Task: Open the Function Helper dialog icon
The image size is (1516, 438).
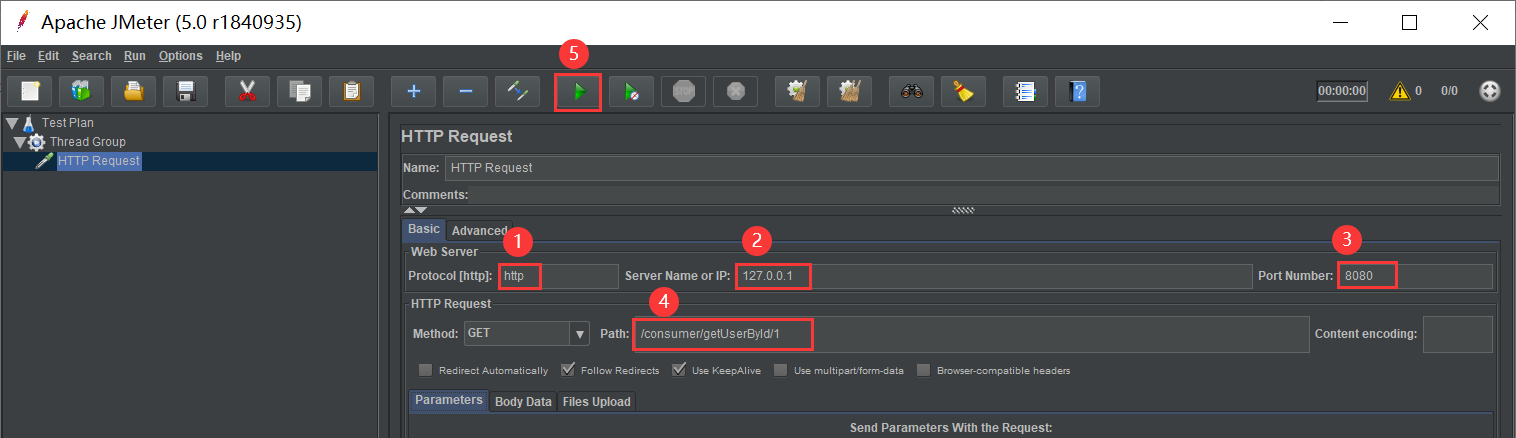Action: coord(1025,91)
